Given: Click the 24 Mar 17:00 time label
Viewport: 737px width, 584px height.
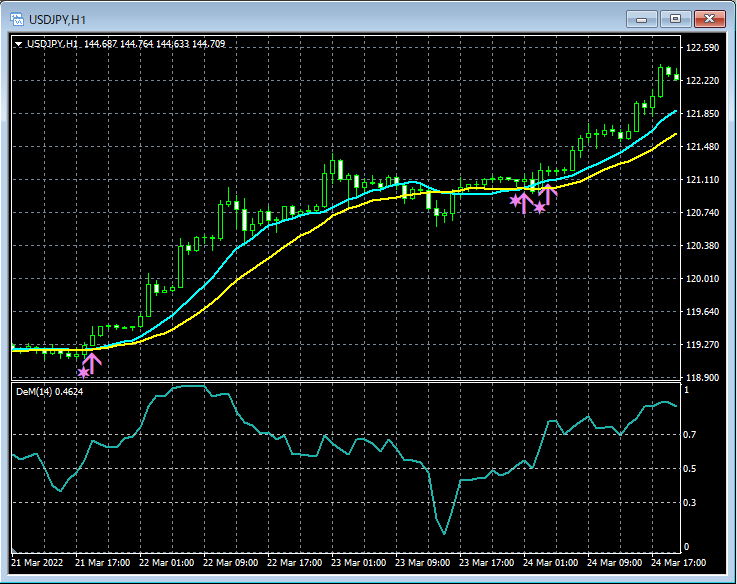Looking at the screenshot, I should click(x=678, y=562).
